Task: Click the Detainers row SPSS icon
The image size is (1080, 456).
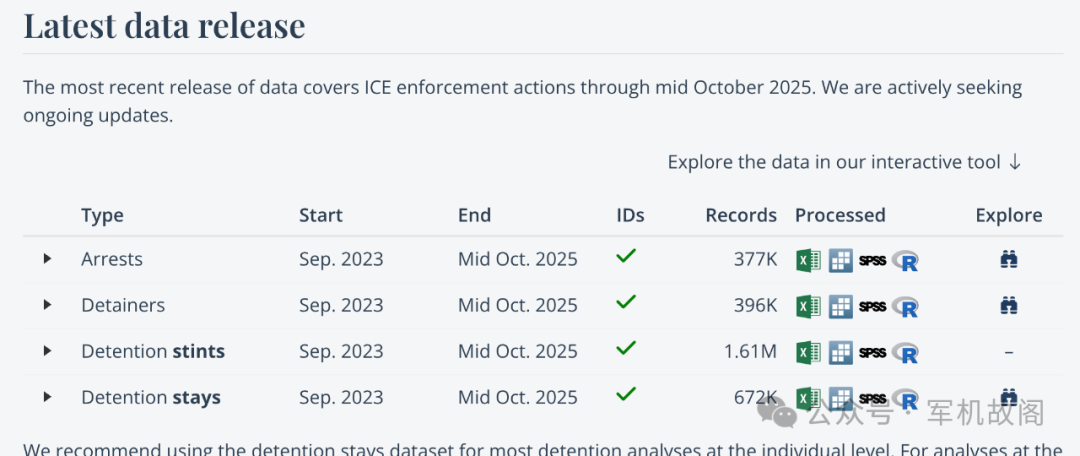Action: 872,307
